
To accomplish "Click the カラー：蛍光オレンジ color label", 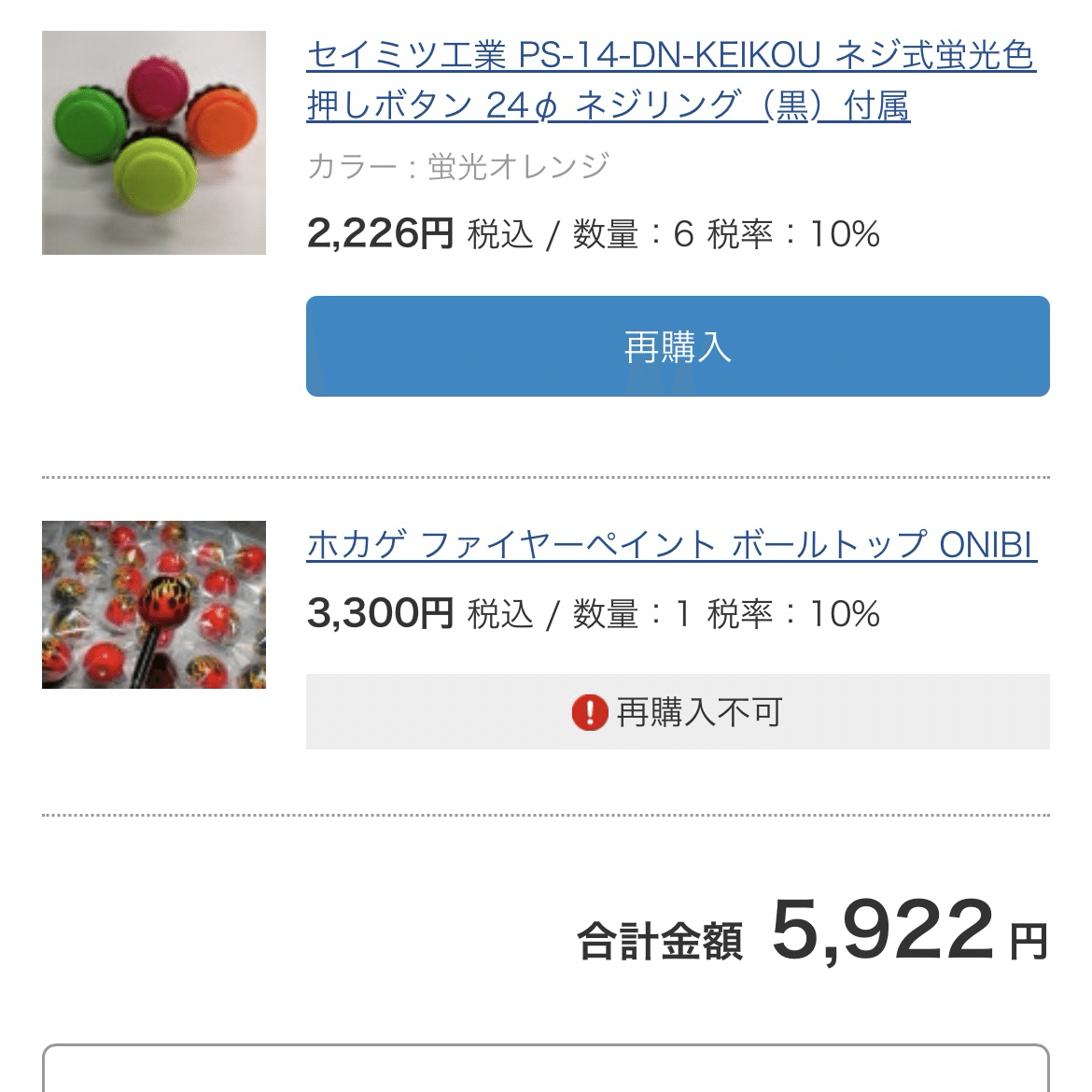I will [x=457, y=167].
